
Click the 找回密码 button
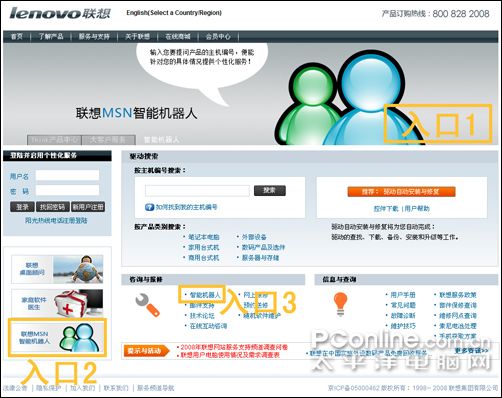click(x=53, y=207)
